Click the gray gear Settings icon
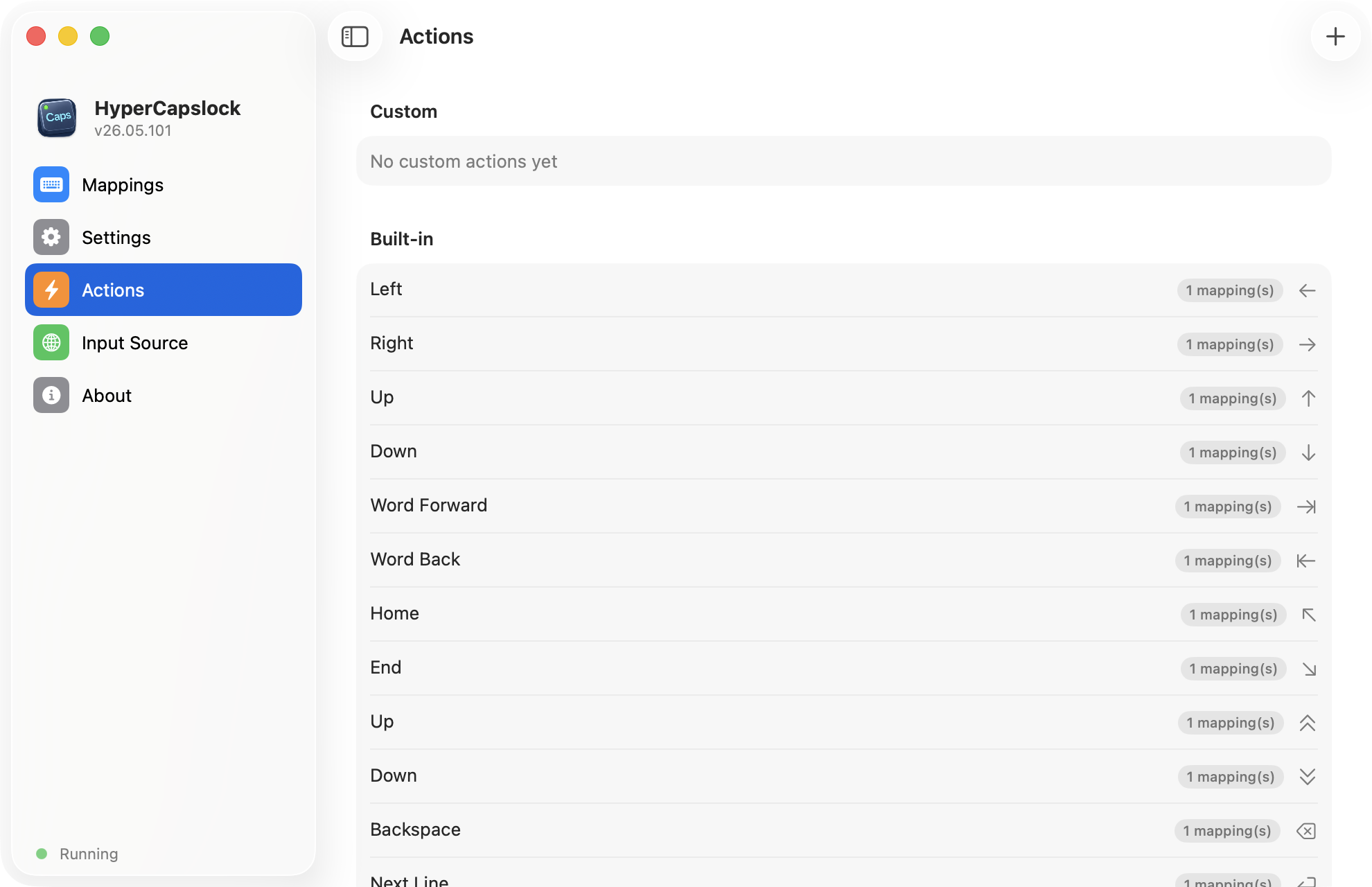 pyautogui.click(x=51, y=237)
